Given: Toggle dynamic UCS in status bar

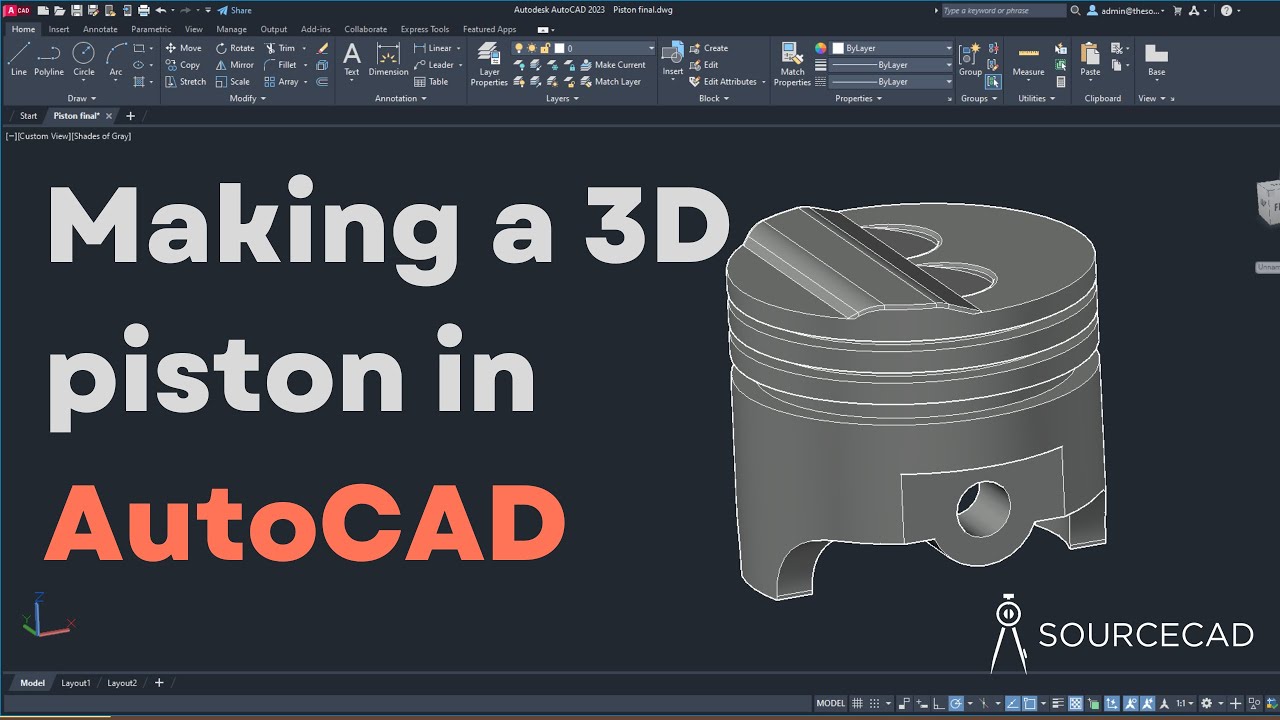Looking at the screenshot, I should tap(1111, 704).
